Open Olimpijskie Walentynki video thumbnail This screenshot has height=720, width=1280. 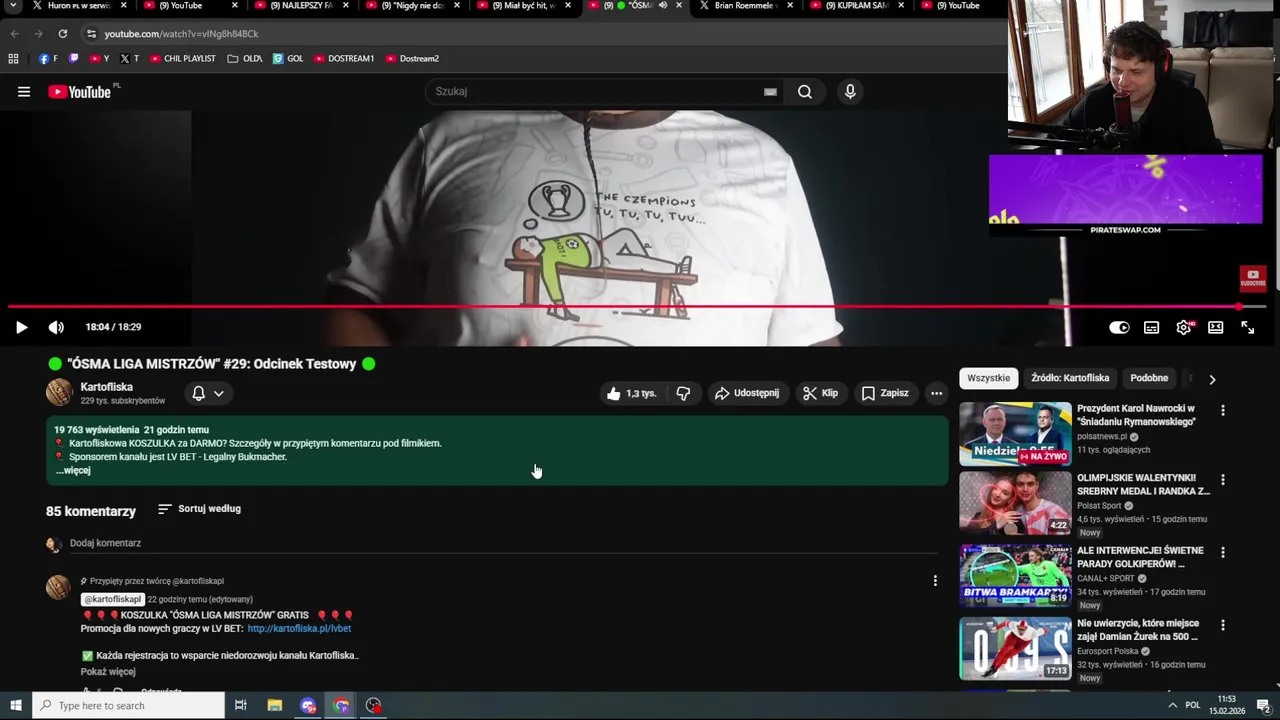(1015, 503)
